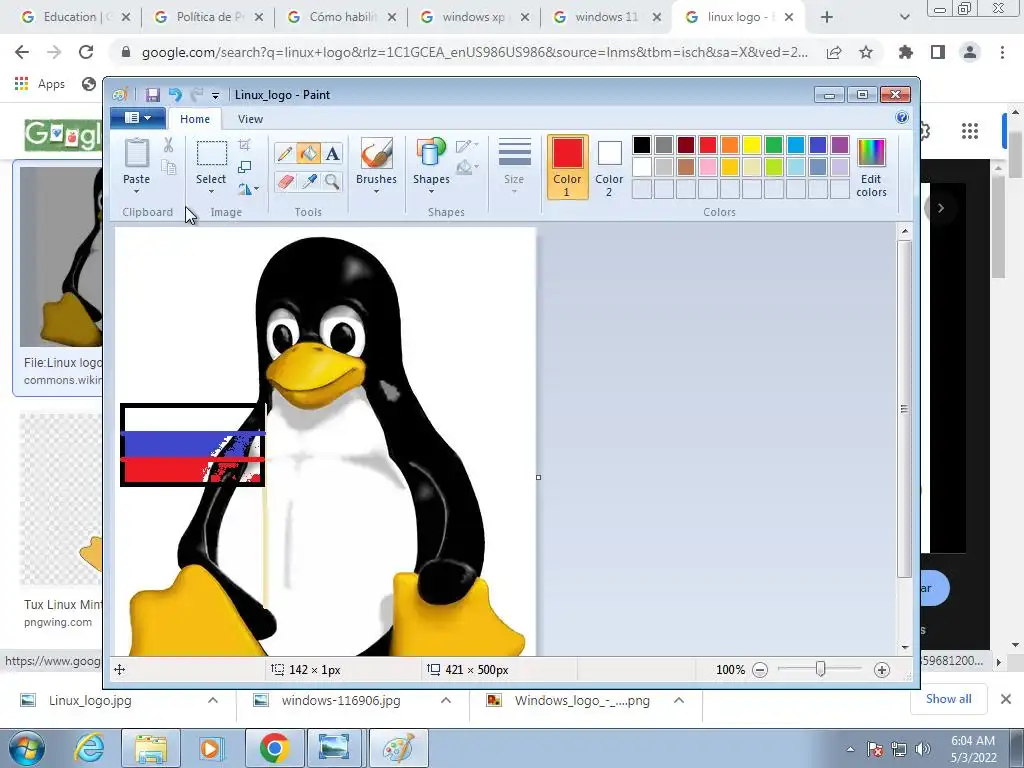Switch to the Home ribbon tab

point(195,119)
